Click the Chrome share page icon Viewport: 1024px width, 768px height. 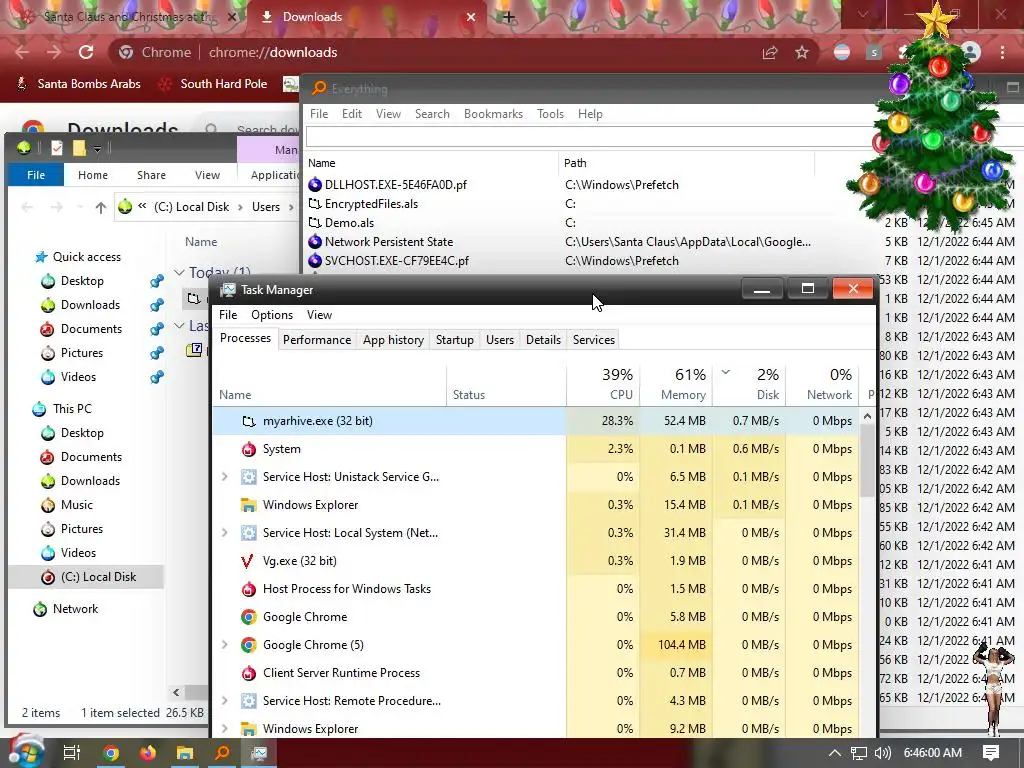point(770,52)
